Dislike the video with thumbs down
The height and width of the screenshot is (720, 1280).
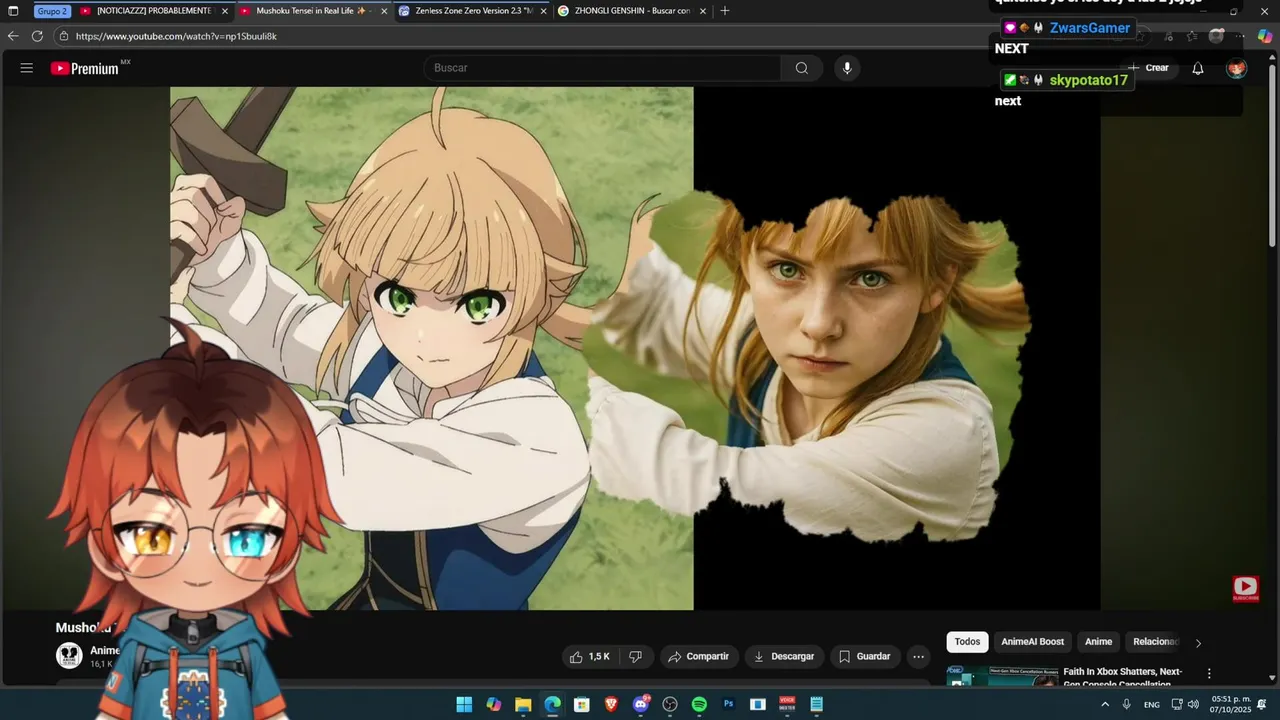636,657
